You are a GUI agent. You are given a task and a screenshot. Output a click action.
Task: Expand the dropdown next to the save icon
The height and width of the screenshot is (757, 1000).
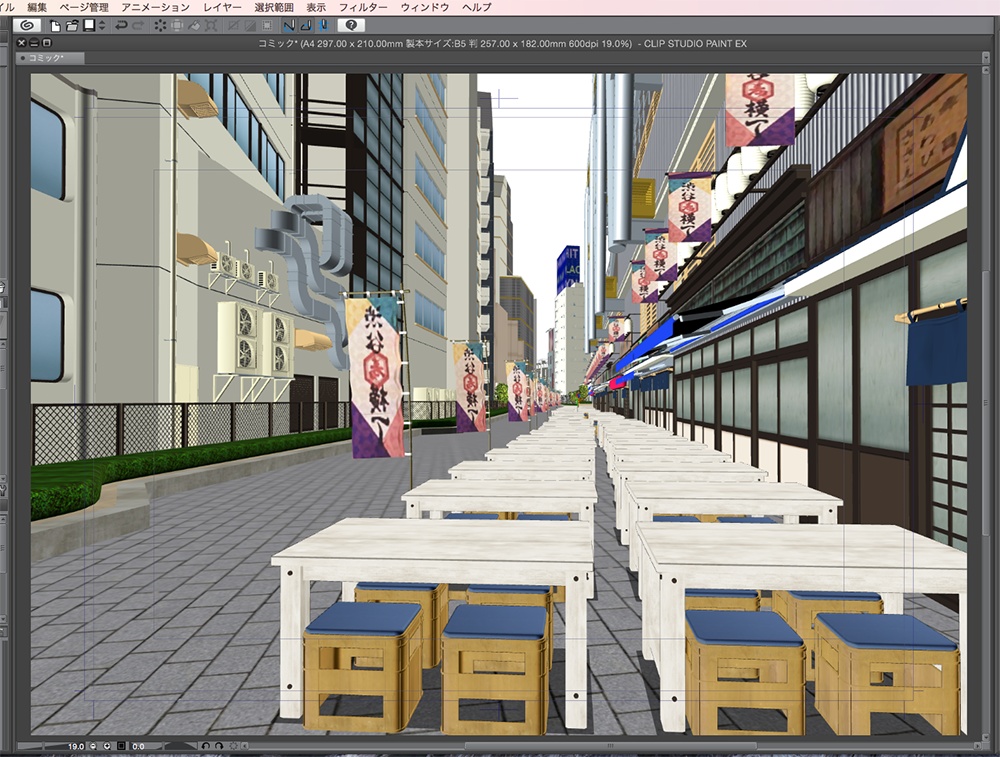tap(100, 28)
